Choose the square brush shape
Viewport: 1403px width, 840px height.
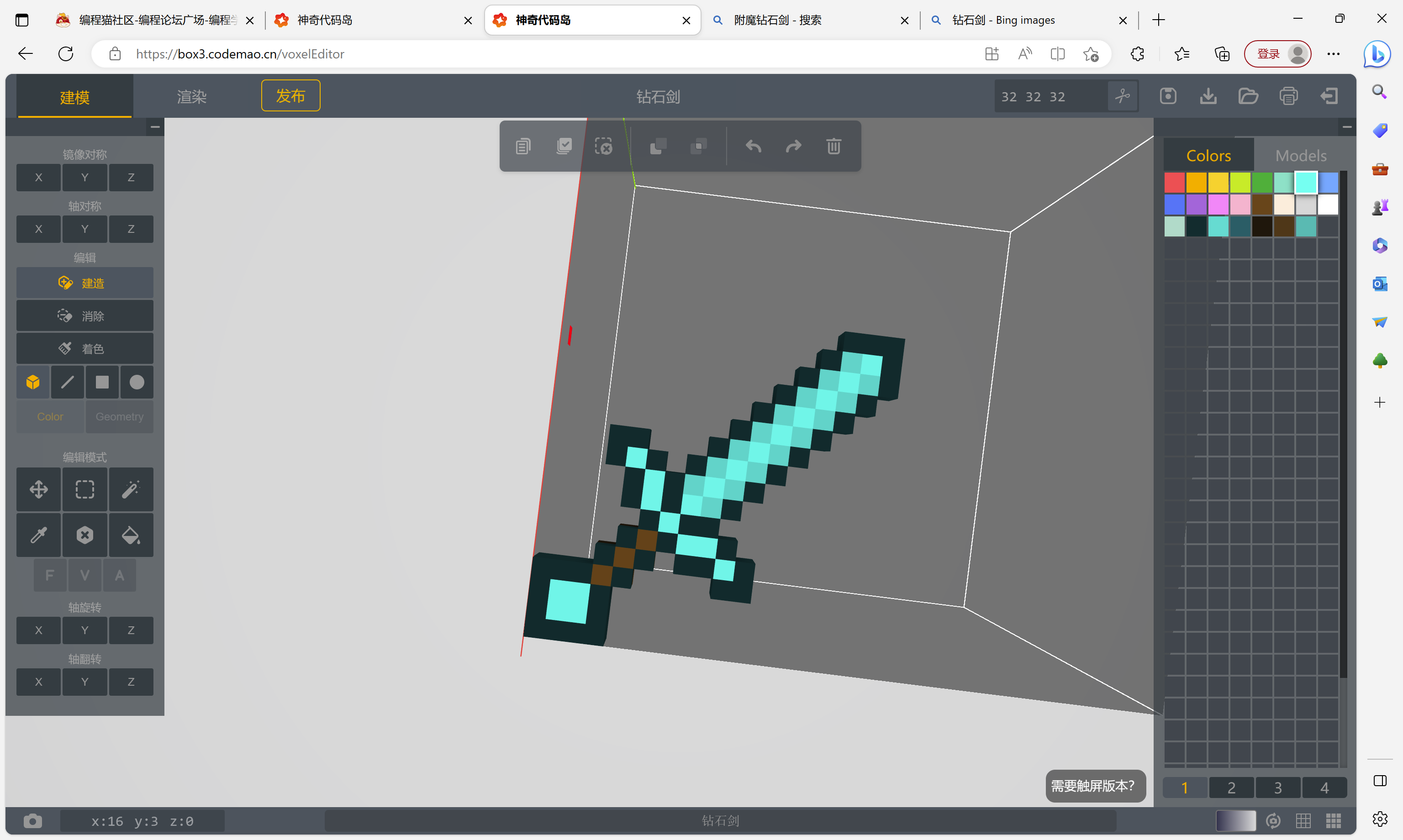coord(102,383)
